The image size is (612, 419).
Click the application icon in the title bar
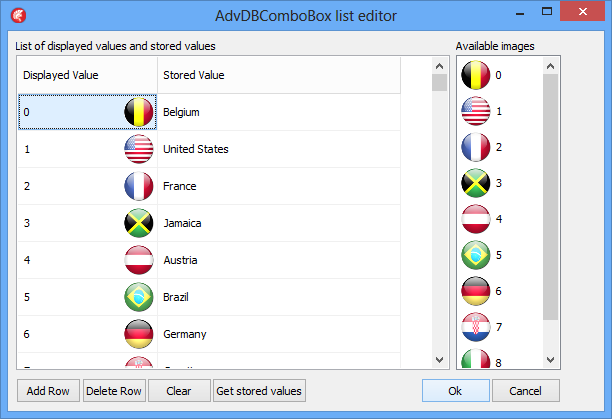[18, 16]
